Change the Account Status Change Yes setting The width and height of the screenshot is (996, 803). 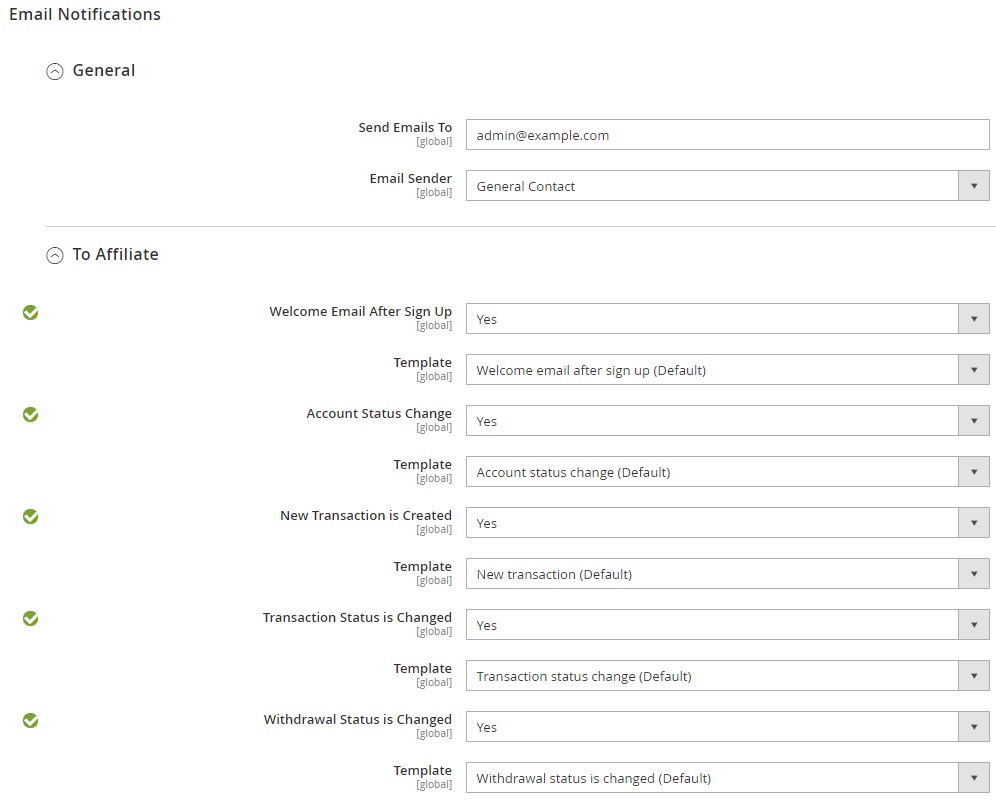point(727,421)
